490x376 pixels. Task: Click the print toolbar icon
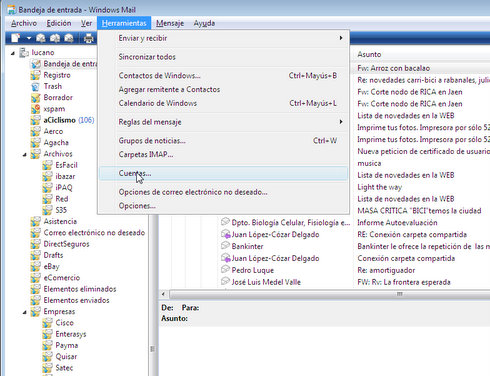pos(88,39)
